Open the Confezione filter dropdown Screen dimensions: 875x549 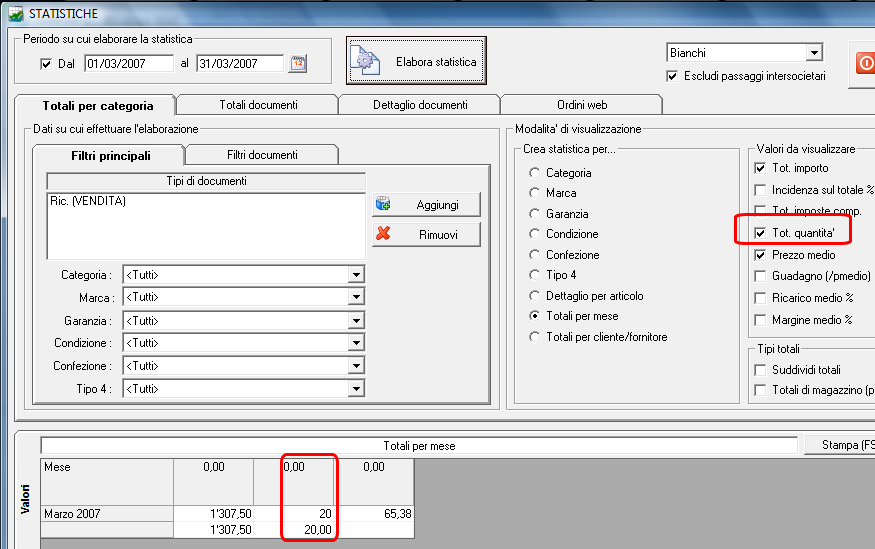356,366
